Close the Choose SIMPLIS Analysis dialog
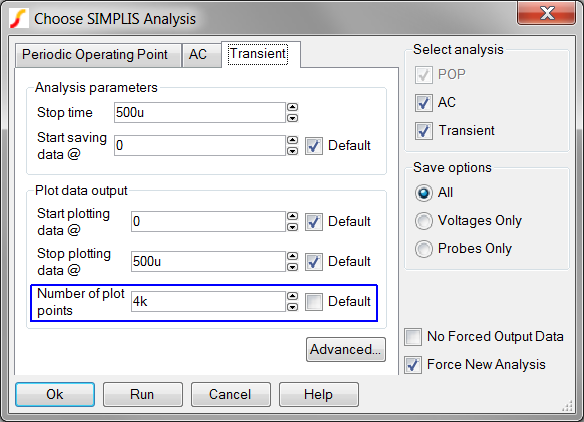Viewport: 584px width, 422px height. click(546, 13)
